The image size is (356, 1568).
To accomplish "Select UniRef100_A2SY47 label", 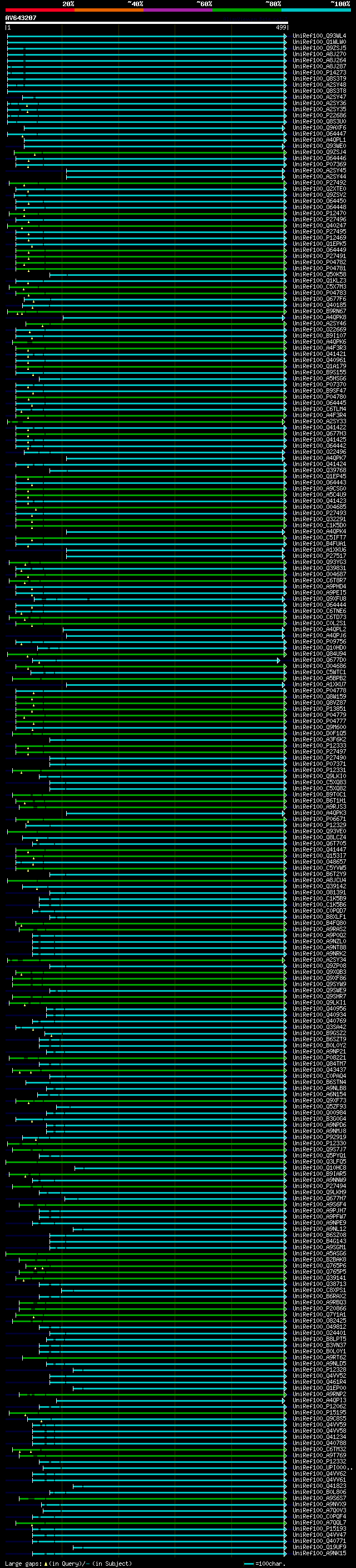I will 319,97.
